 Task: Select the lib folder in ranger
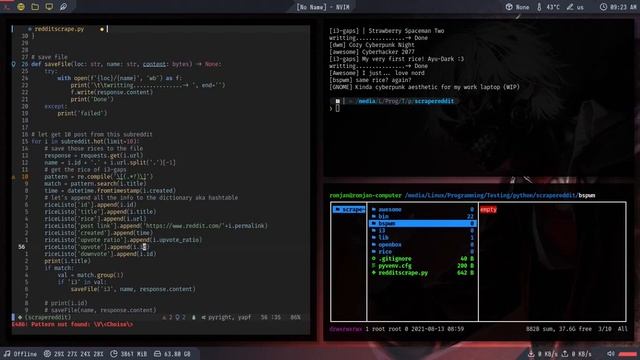(422, 238)
